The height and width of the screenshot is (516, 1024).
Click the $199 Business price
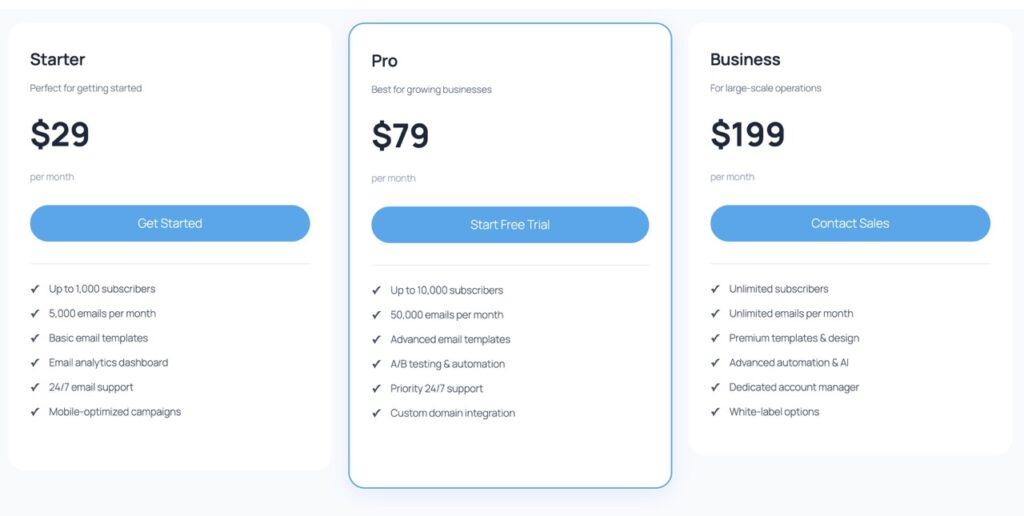tap(747, 134)
